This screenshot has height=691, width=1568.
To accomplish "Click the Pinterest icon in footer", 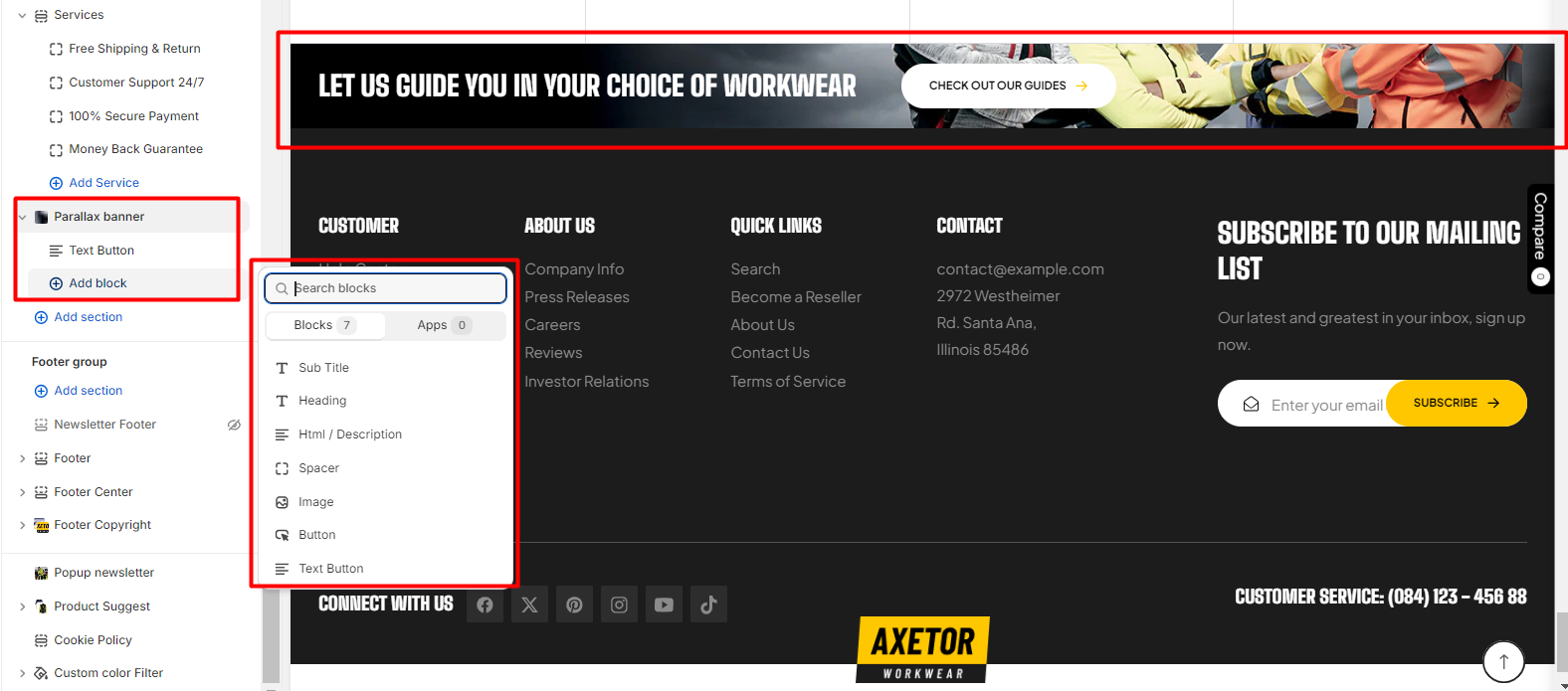I will tap(574, 605).
